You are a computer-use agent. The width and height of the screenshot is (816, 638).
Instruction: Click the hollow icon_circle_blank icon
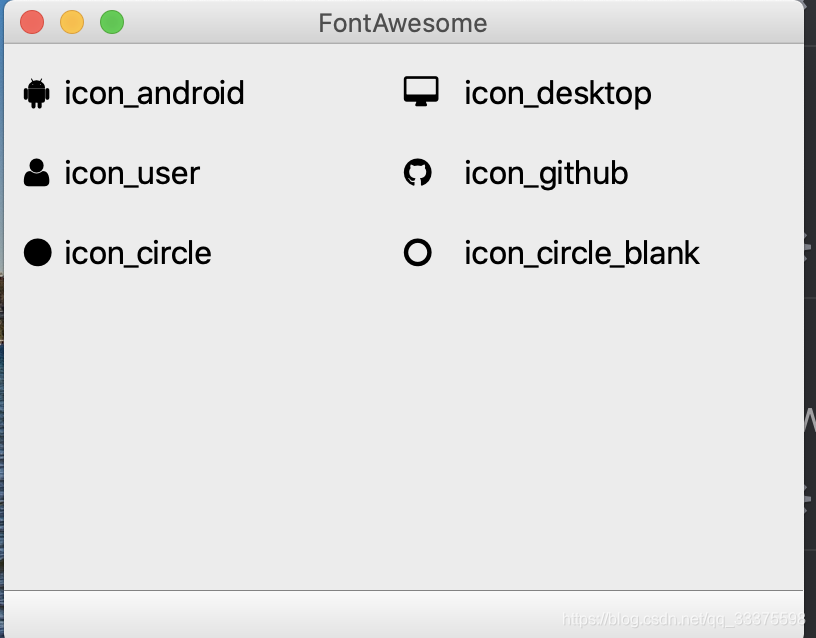[x=419, y=252]
